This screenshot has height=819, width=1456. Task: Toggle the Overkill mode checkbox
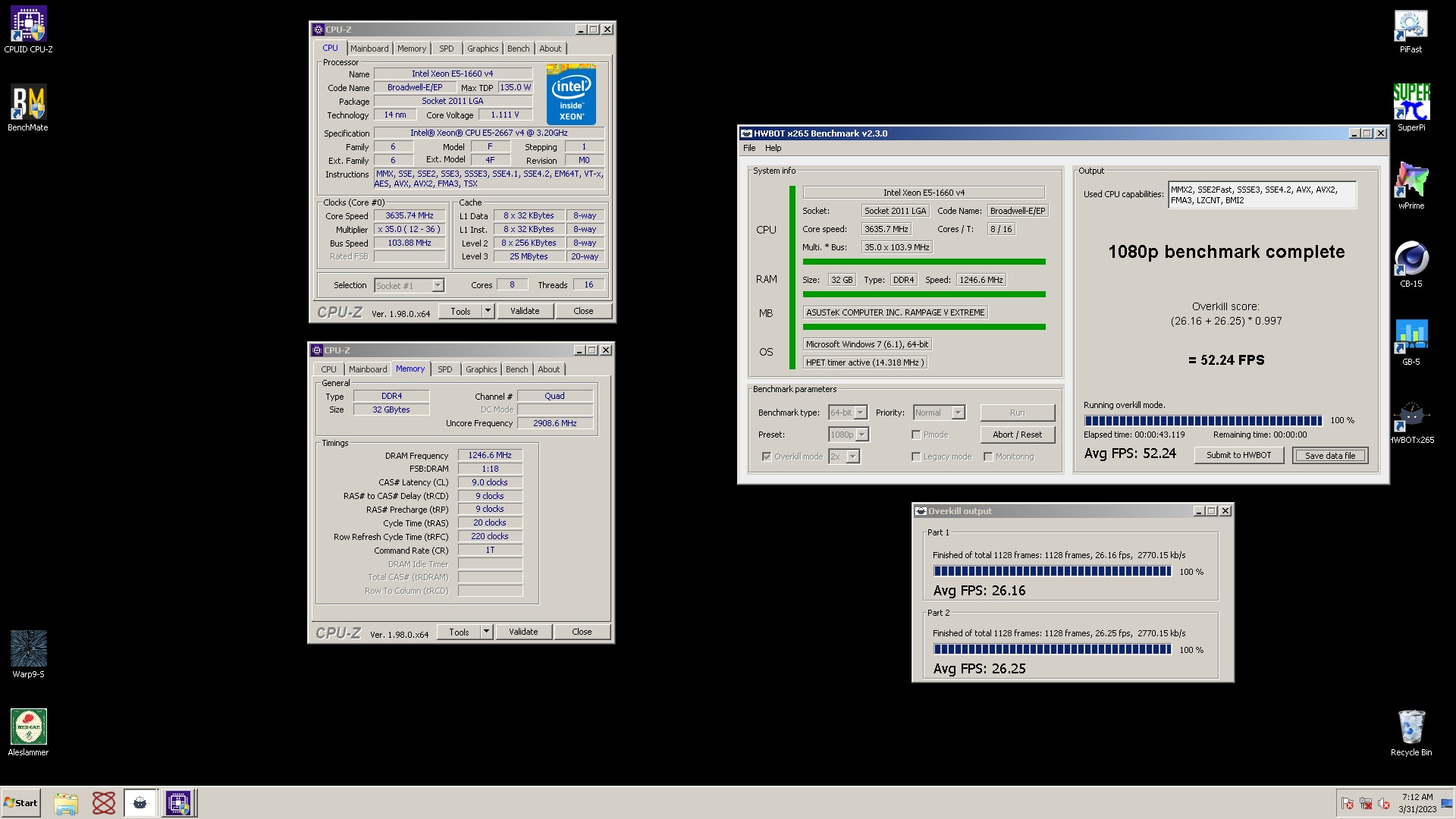coord(767,457)
